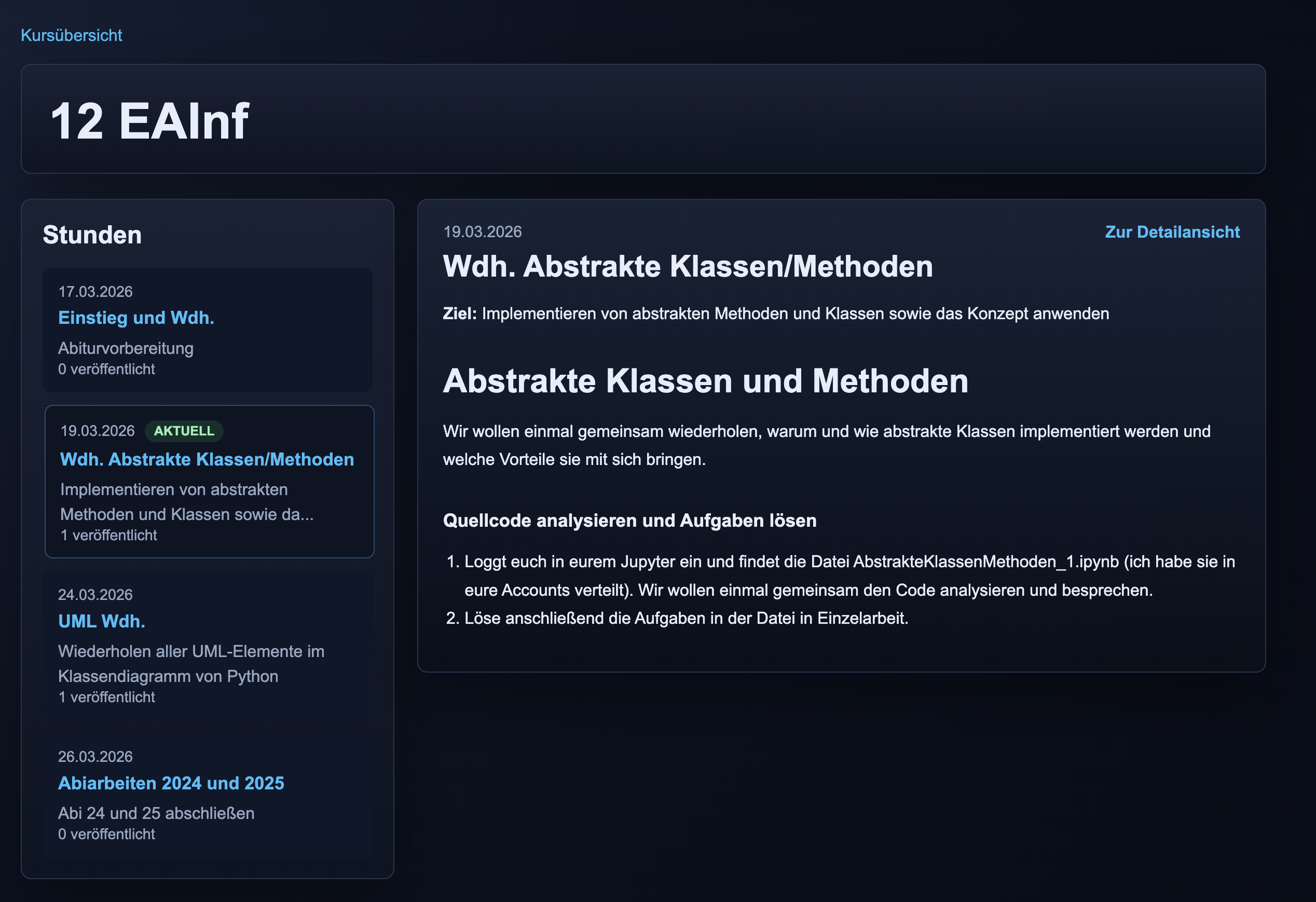This screenshot has height=902, width=1316.
Task: Open the UML Wdh. lesson
Action: (x=101, y=621)
